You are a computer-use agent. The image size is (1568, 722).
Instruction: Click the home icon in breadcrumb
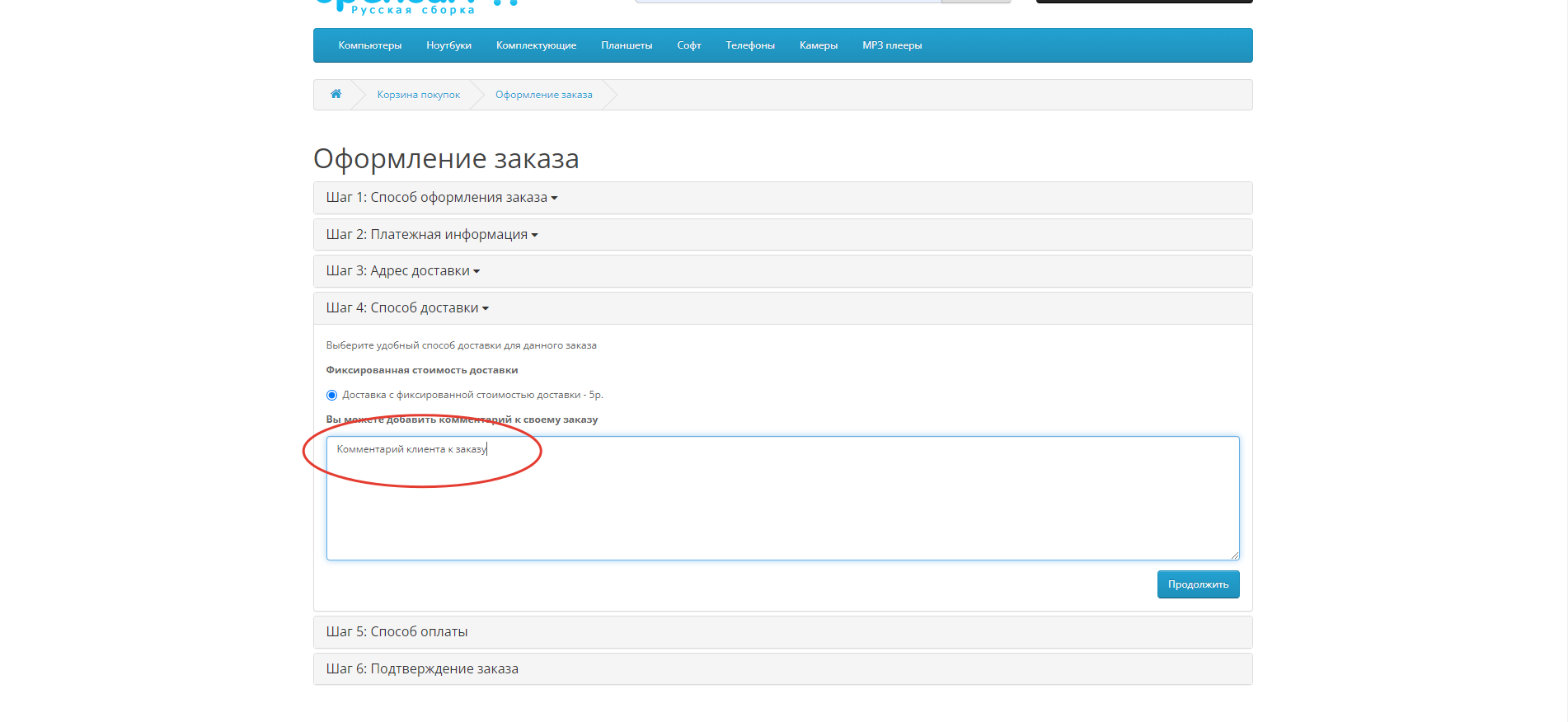(336, 94)
